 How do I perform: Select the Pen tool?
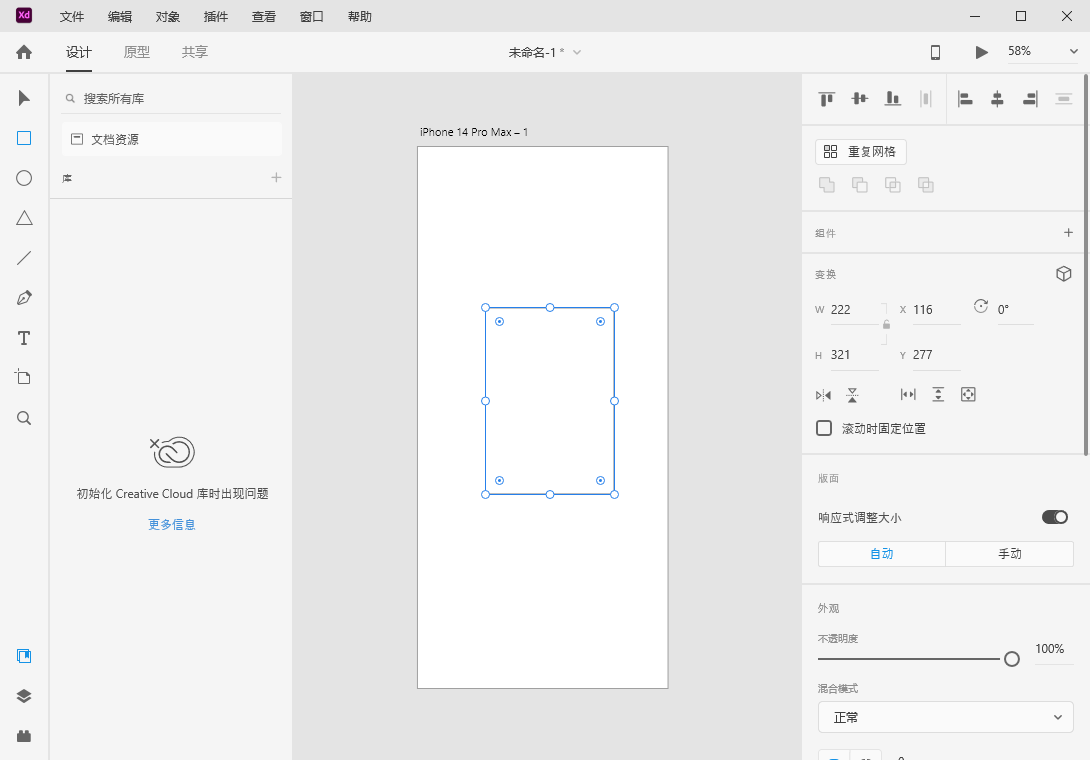click(x=24, y=298)
